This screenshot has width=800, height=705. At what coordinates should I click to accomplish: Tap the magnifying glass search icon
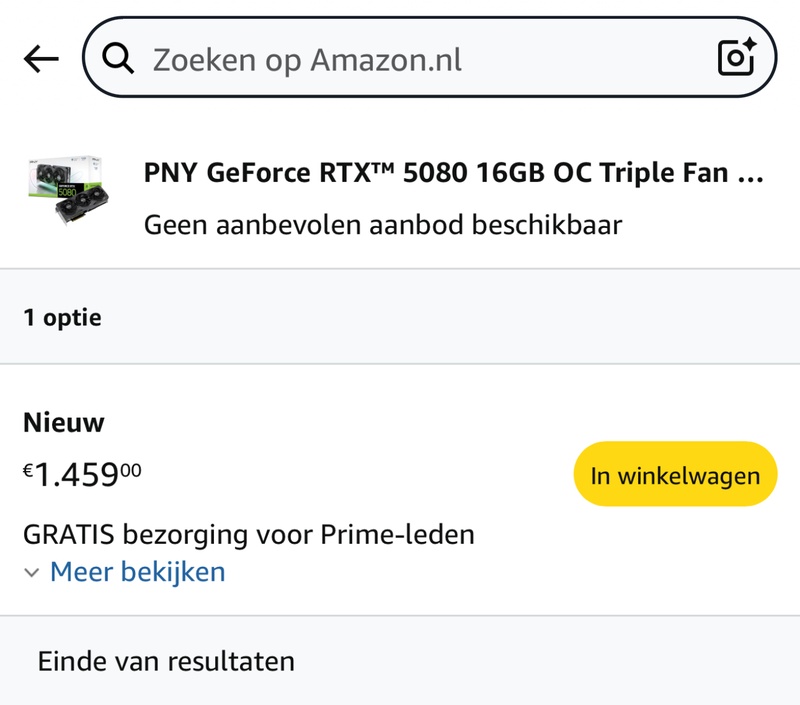[120, 59]
